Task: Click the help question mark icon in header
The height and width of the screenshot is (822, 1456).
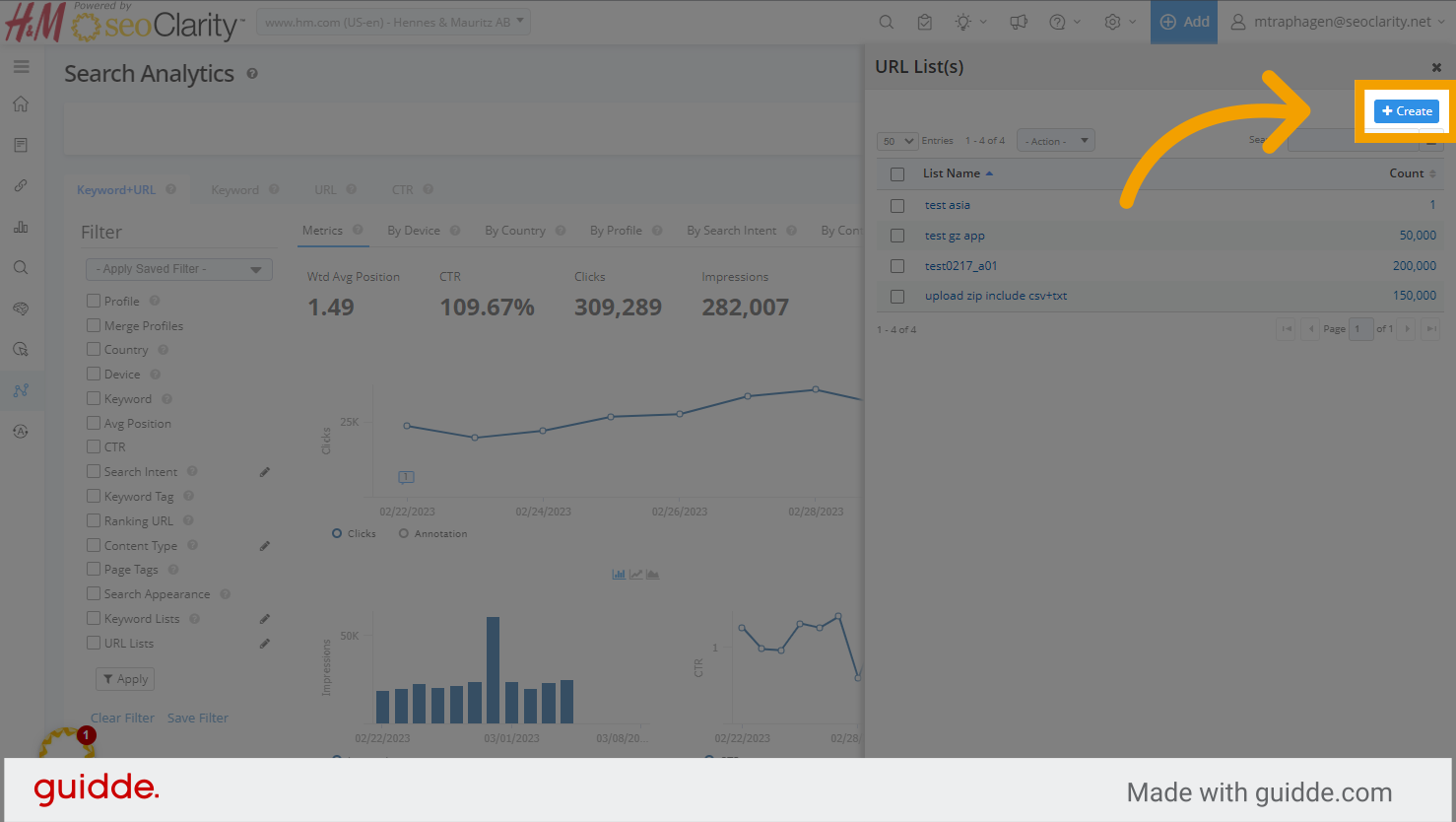Action: [x=1057, y=22]
